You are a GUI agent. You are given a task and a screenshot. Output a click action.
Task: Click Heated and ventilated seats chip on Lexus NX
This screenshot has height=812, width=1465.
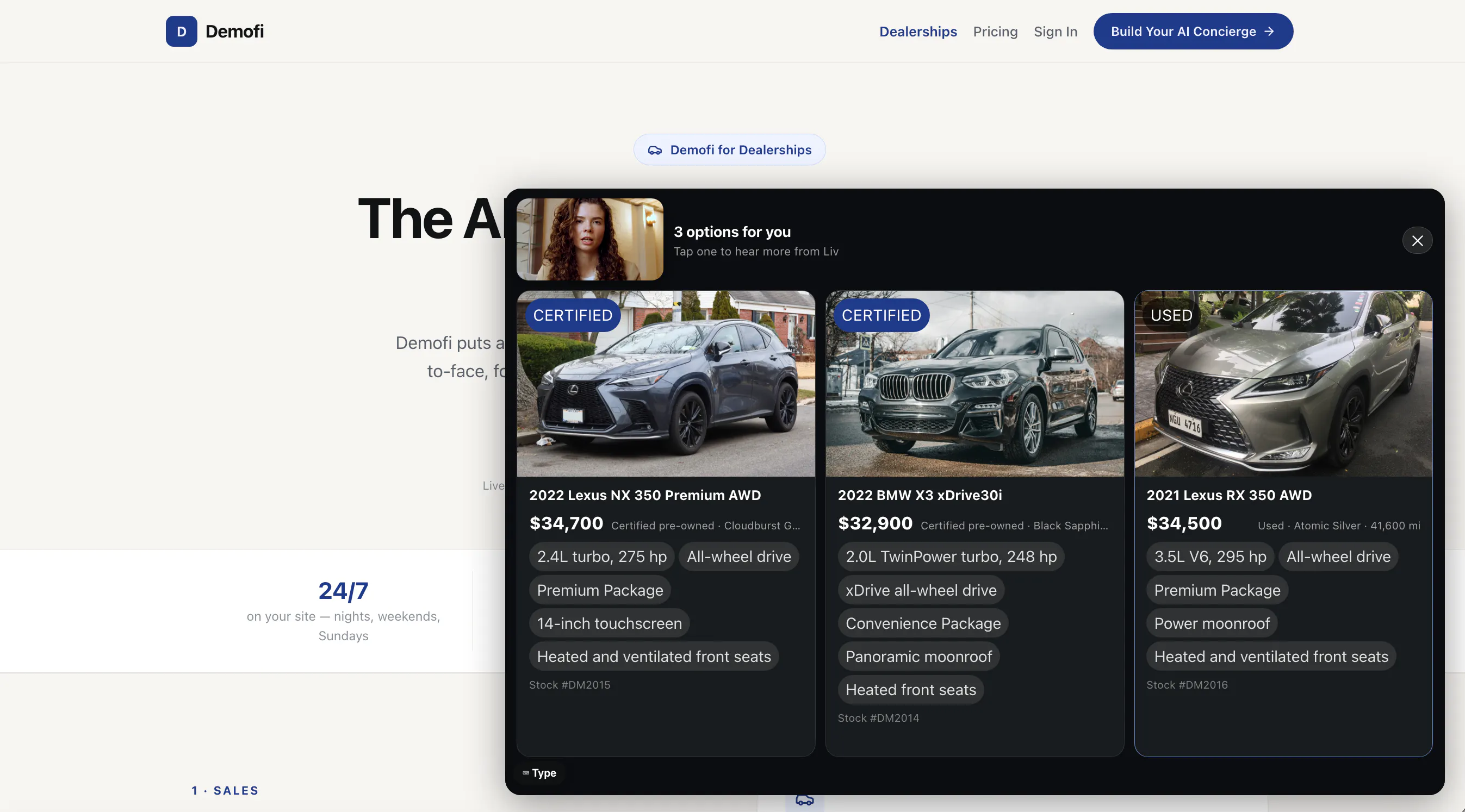coord(654,657)
